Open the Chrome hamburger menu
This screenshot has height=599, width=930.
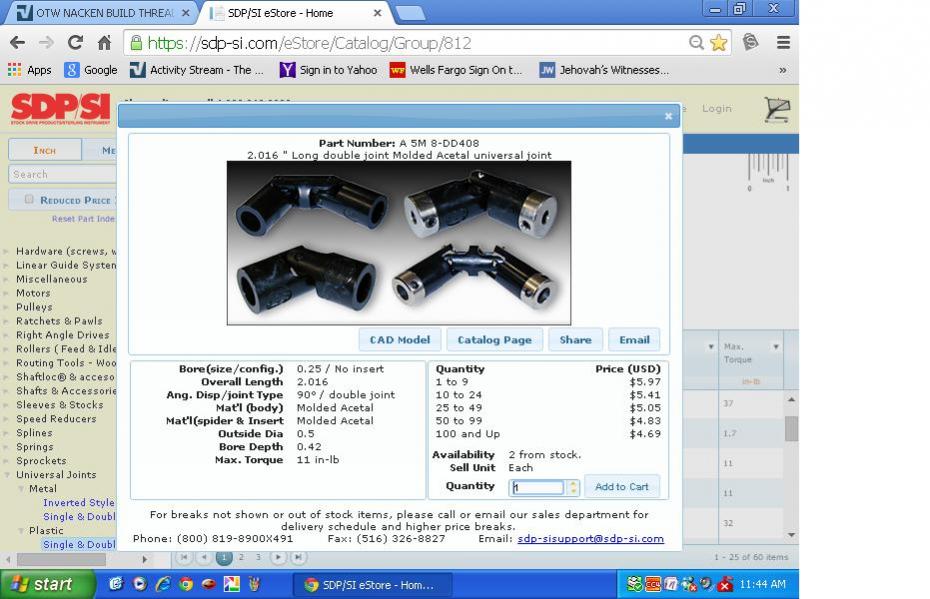783,43
